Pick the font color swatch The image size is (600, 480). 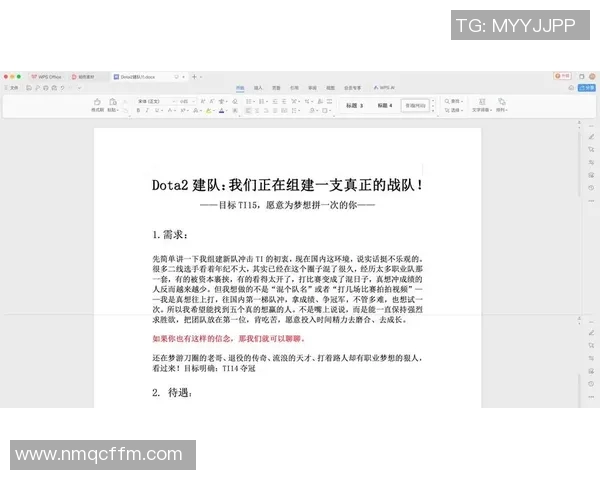click(221, 110)
